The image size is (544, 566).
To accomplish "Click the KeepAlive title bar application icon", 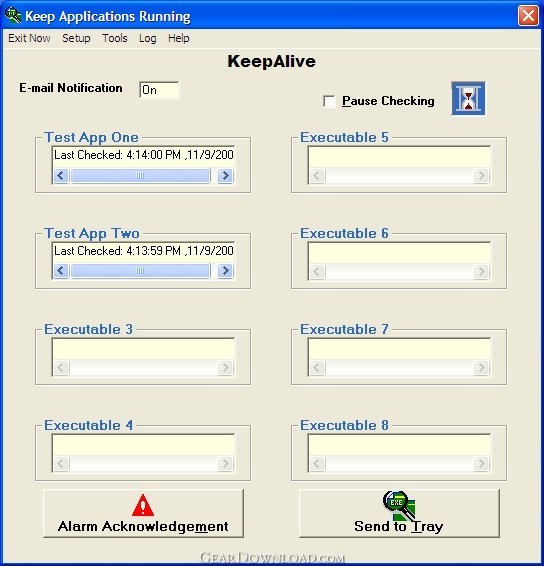I will [13, 16].
